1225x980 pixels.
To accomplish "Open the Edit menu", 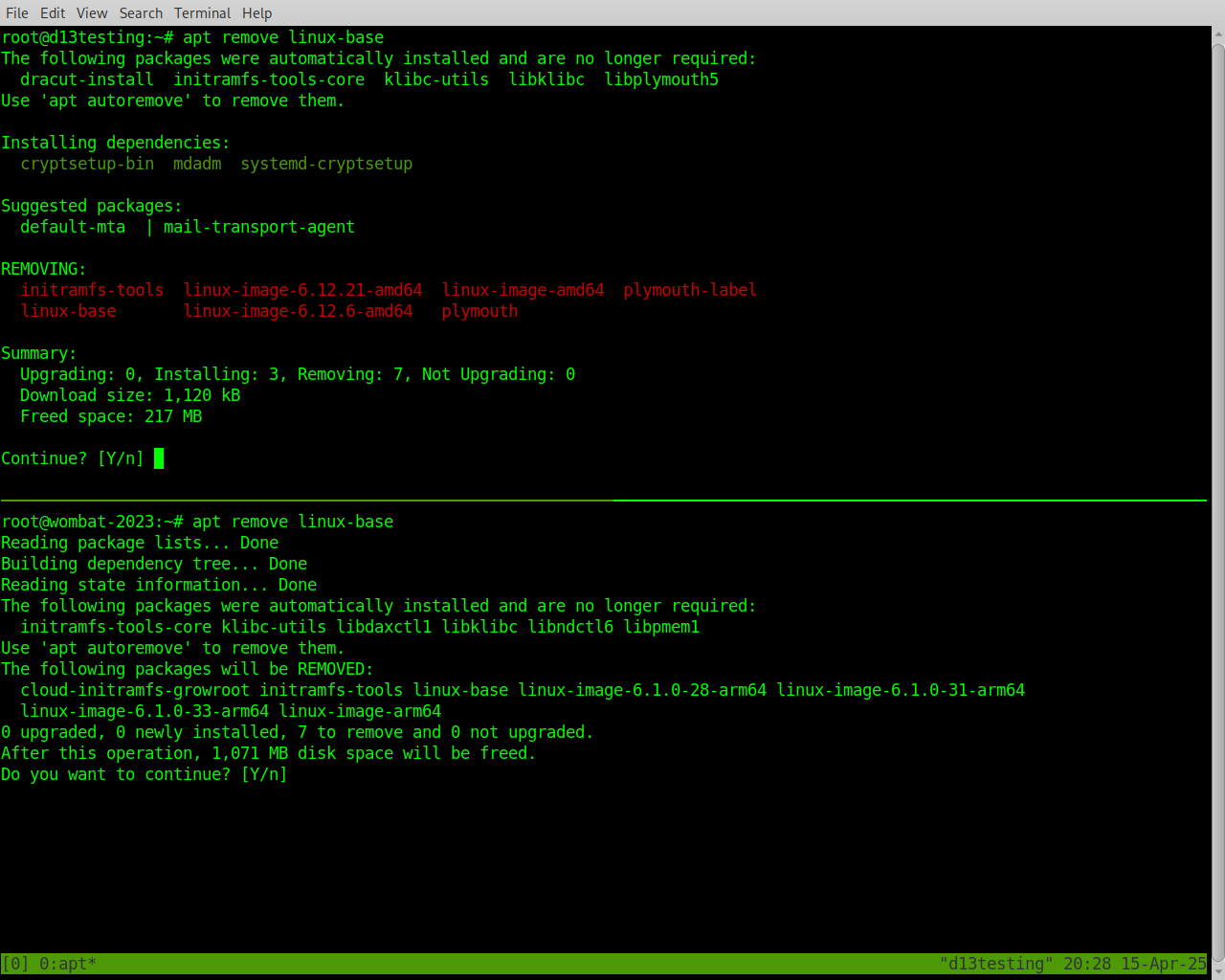I will click(53, 12).
